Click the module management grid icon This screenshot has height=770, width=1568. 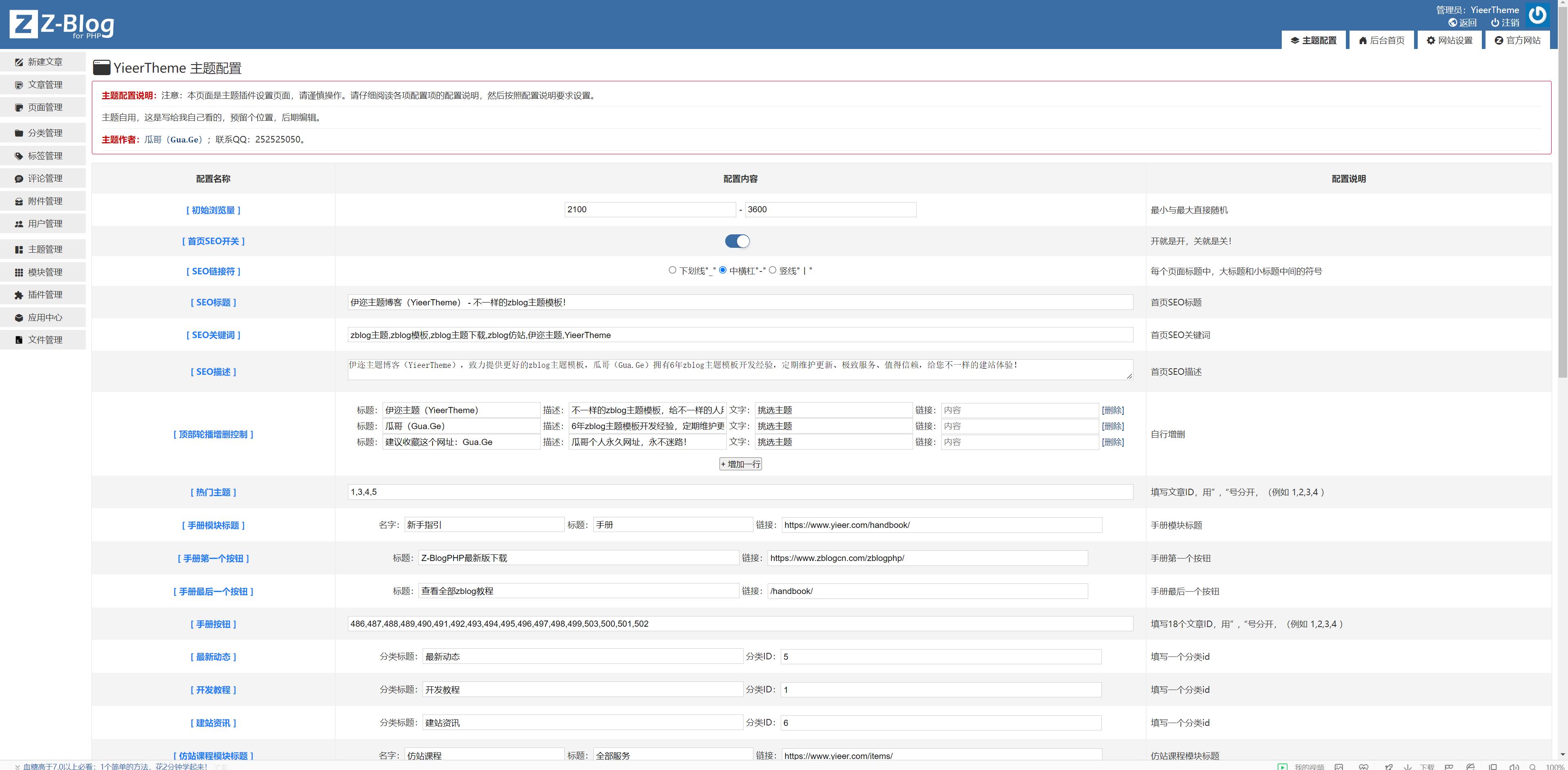point(19,272)
